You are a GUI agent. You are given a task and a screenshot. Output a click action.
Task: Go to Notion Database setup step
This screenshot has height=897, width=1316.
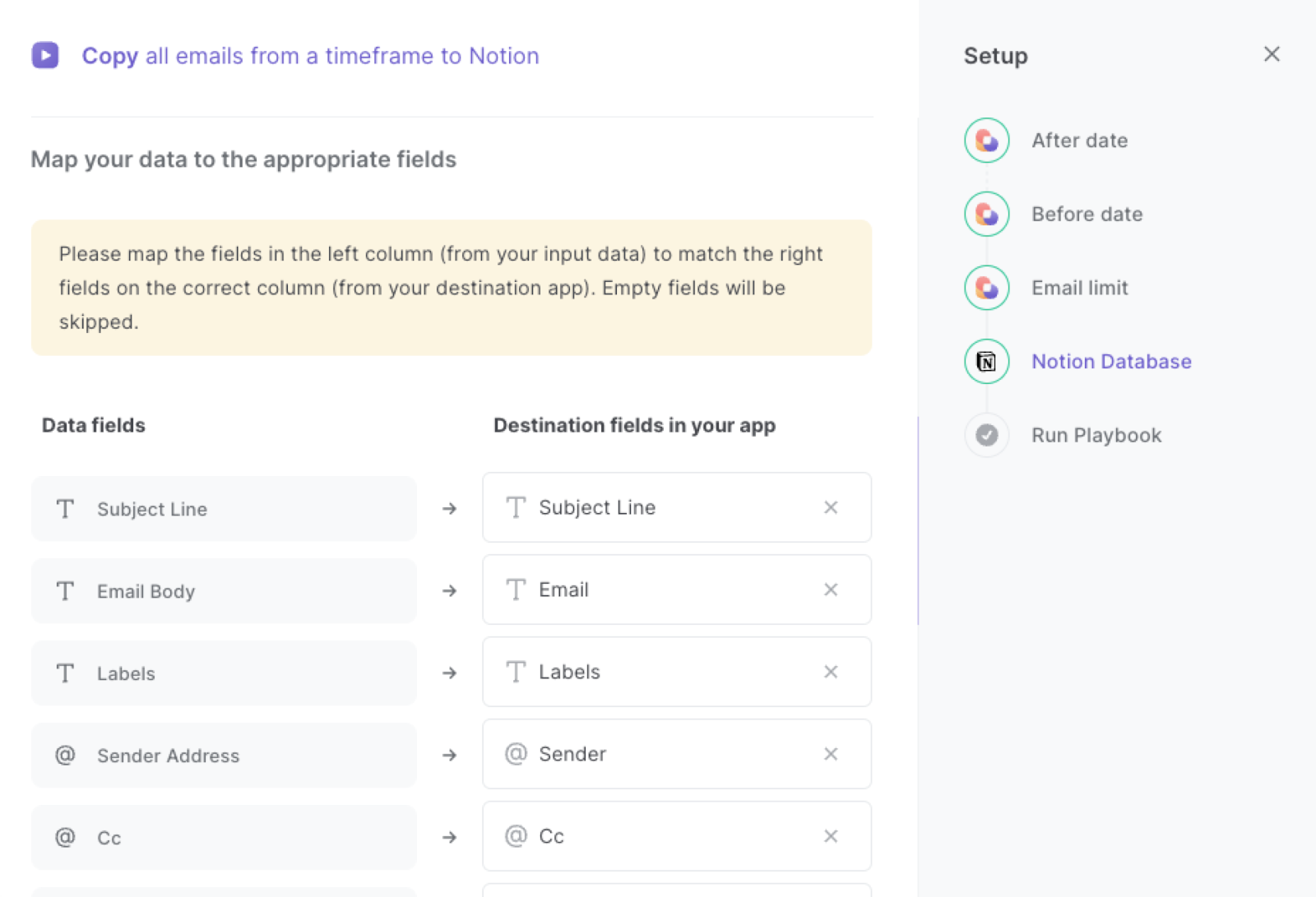click(x=1111, y=361)
